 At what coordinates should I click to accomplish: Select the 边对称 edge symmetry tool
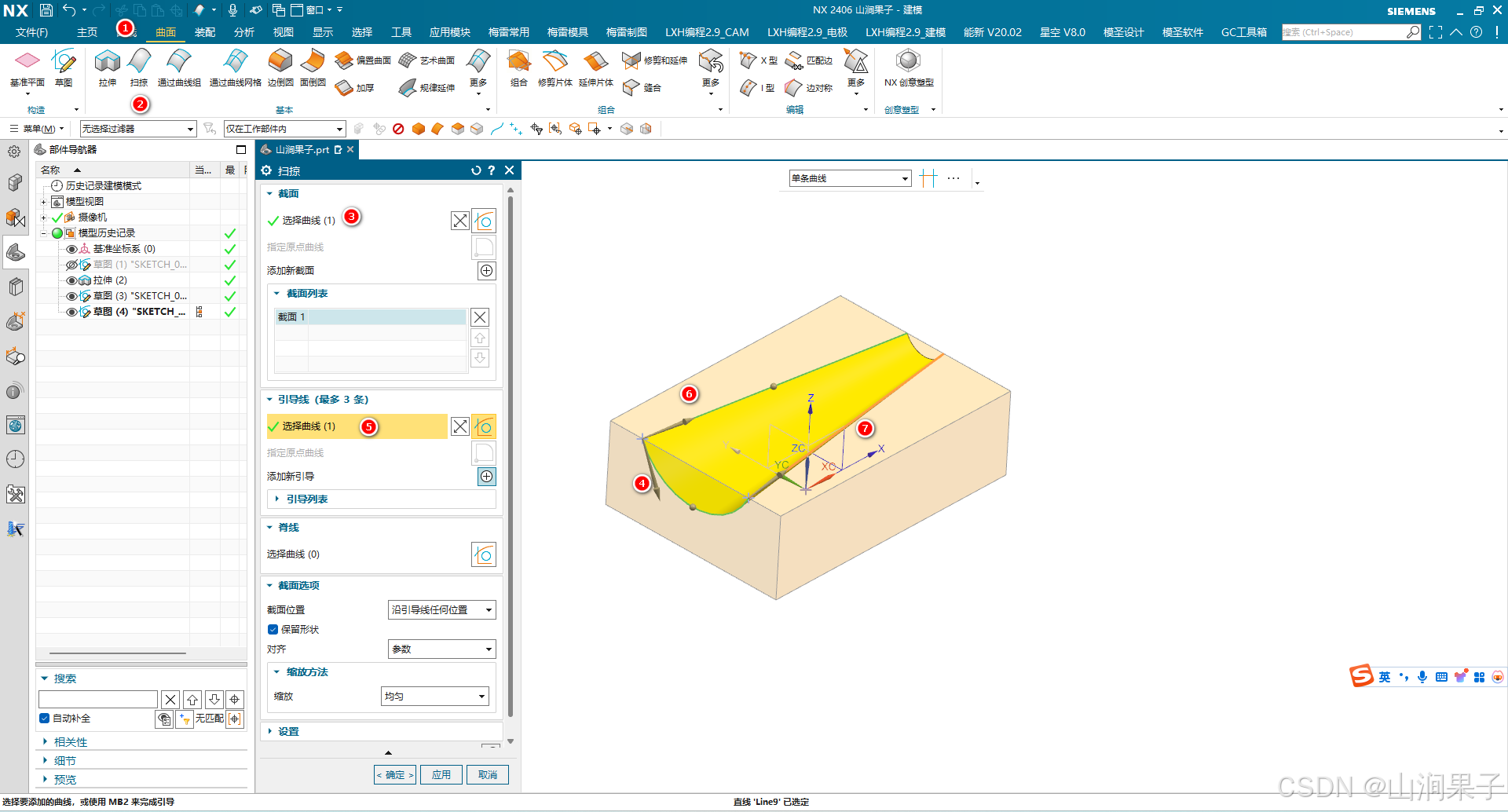[809, 88]
